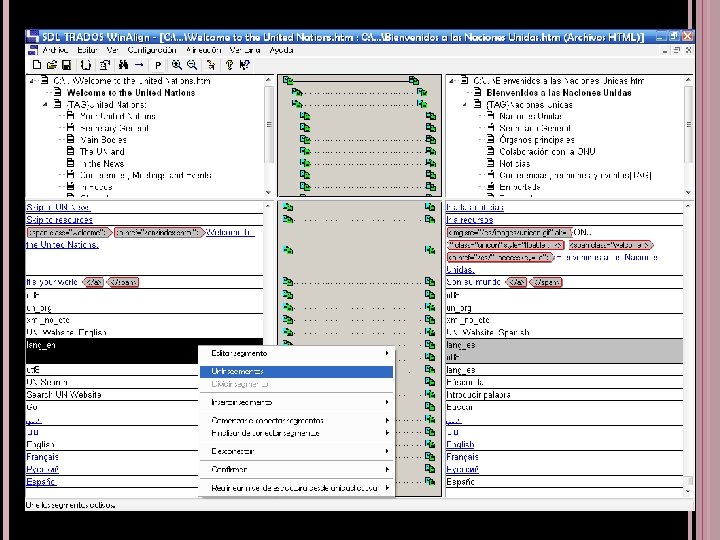720x540 pixels.
Task: Click target connector icon on Introducir palabra row
Action: click(x=430, y=394)
